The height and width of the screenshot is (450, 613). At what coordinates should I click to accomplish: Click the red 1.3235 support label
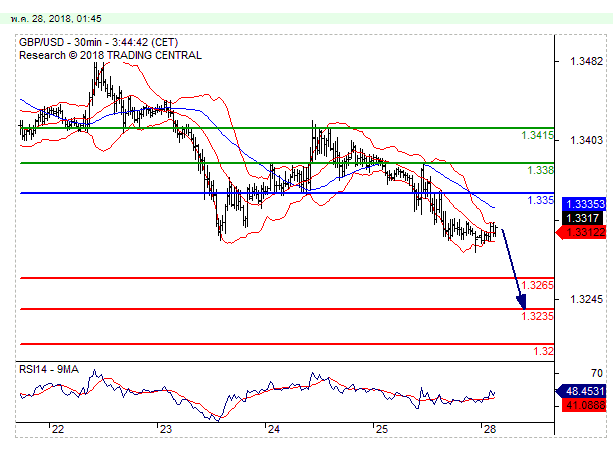click(x=538, y=316)
